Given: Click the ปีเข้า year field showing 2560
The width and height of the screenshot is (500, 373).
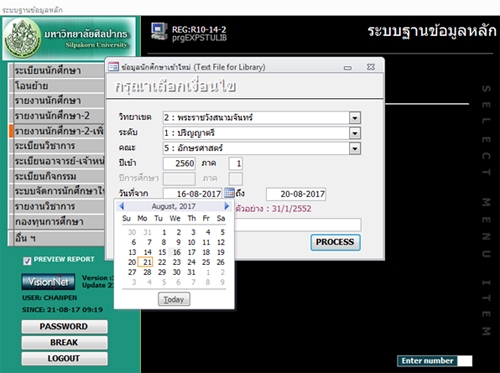Looking at the screenshot, I should pyautogui.click(x=179, y=163).
